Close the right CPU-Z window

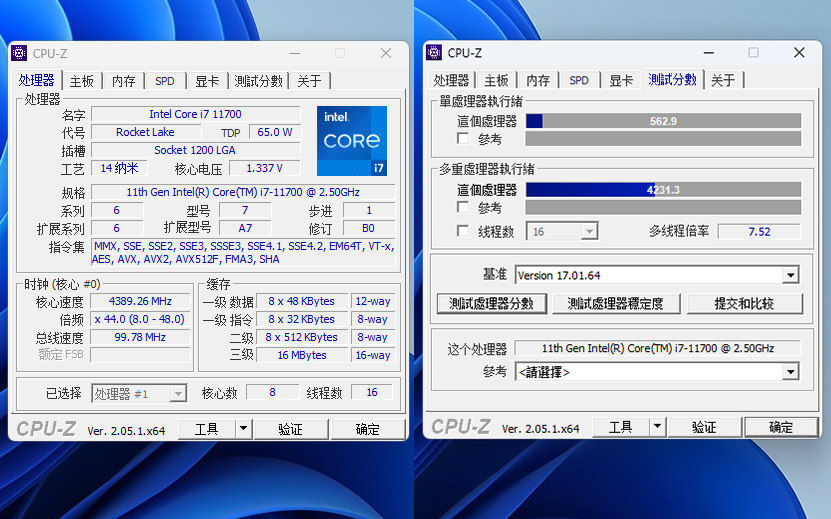pos(799,52)
